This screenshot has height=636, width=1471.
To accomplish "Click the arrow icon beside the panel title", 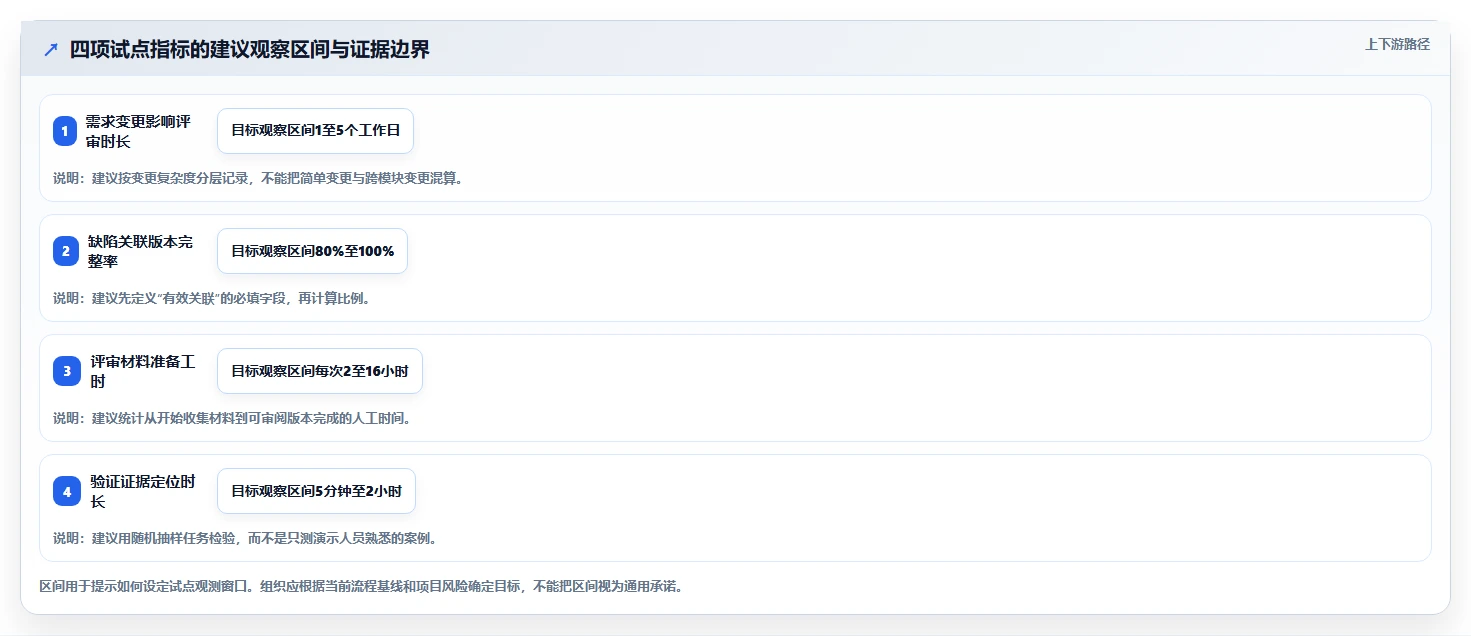I will click(x=51, y=50).
